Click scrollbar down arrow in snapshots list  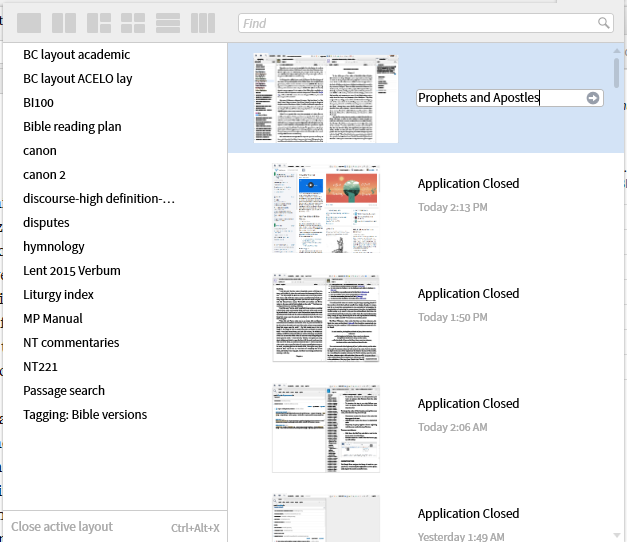[x=617, y=535]
